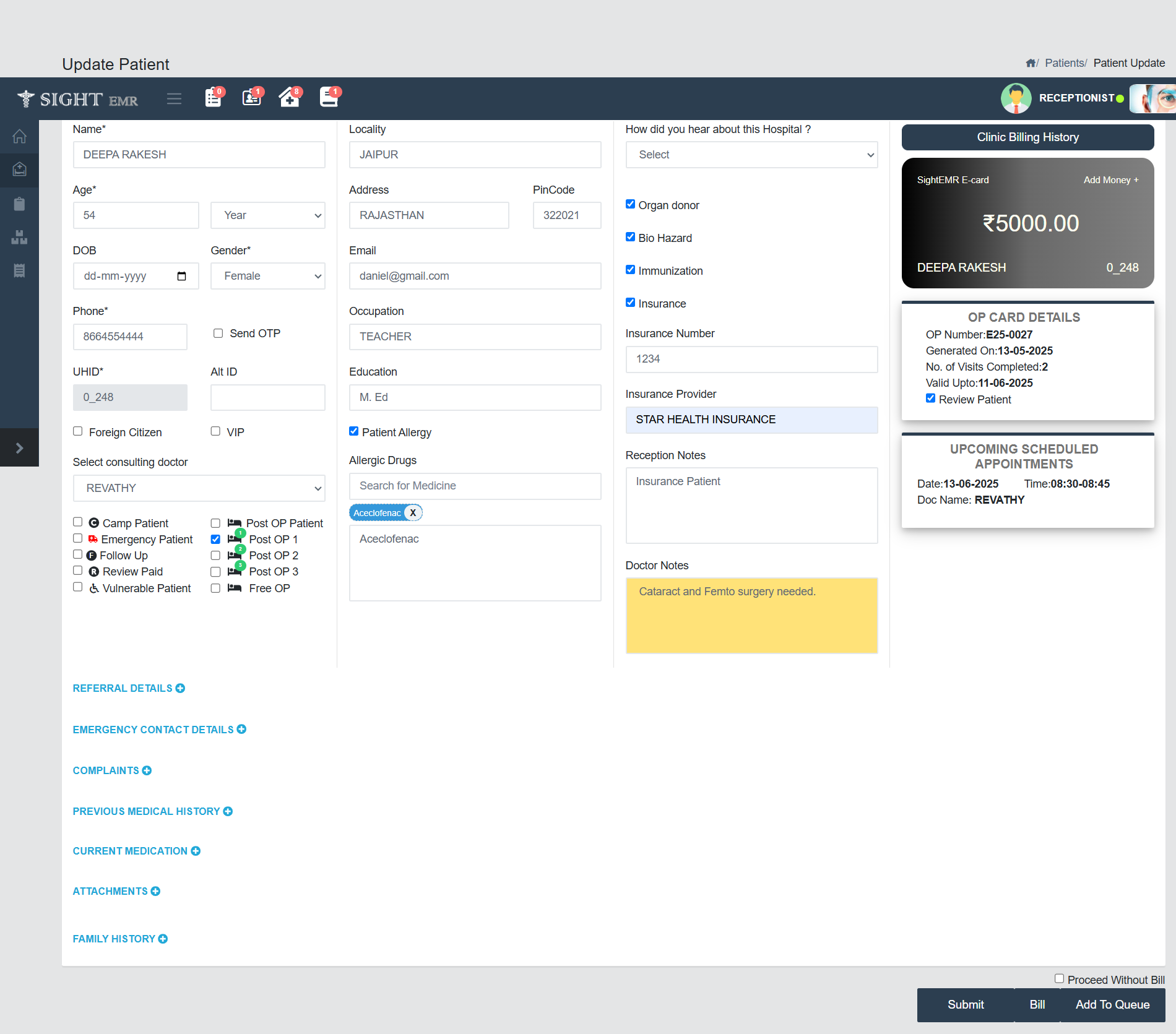The width and height of the screenshot is (1176, 1034).
Task: Open the clipboard icon with 0 badge
Action: click(x=213, y=98)
